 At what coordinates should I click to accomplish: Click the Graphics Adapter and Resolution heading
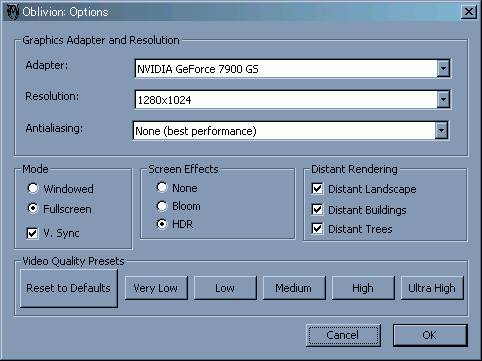click(x=101, y=40)
